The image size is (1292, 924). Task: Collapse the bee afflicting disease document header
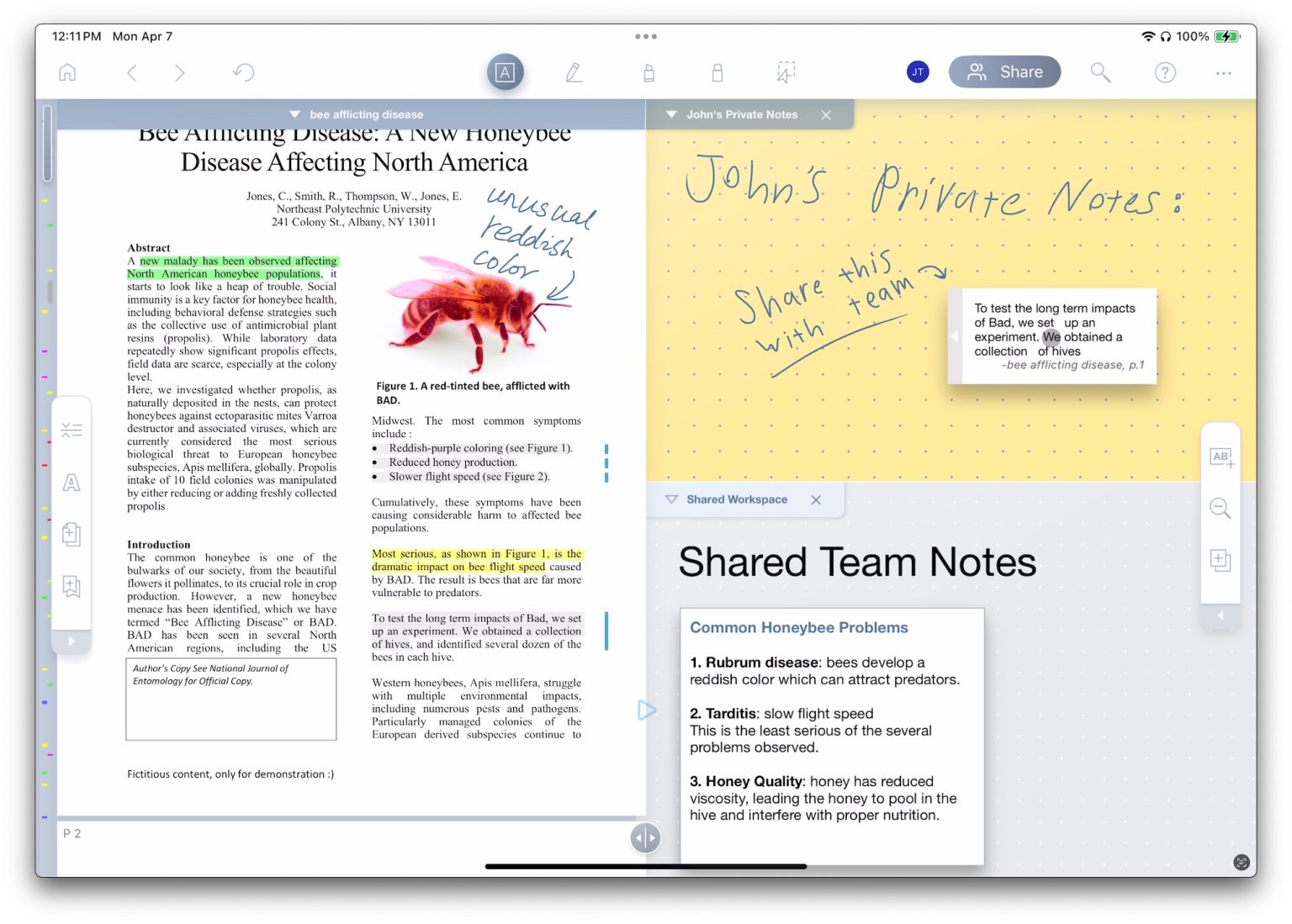coord(294,114)
